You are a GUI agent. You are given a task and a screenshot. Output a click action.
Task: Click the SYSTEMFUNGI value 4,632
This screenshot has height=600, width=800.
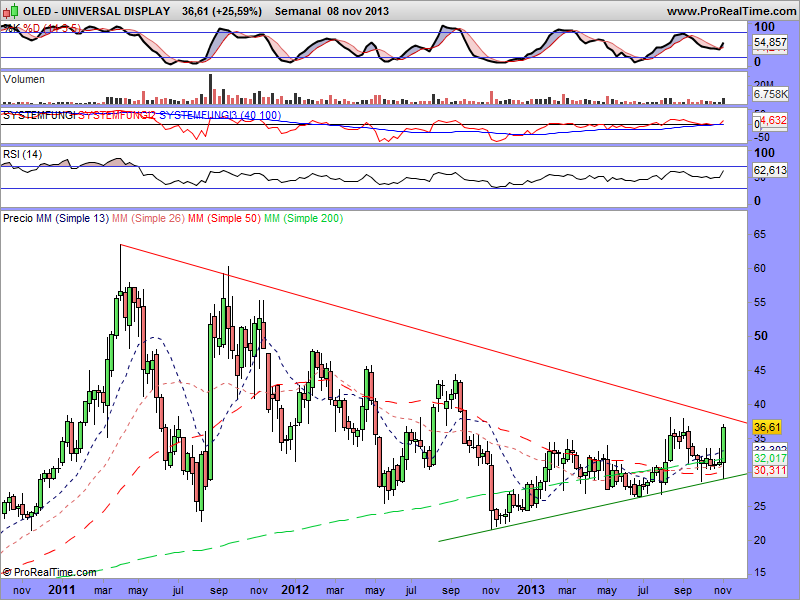(774, 120)
